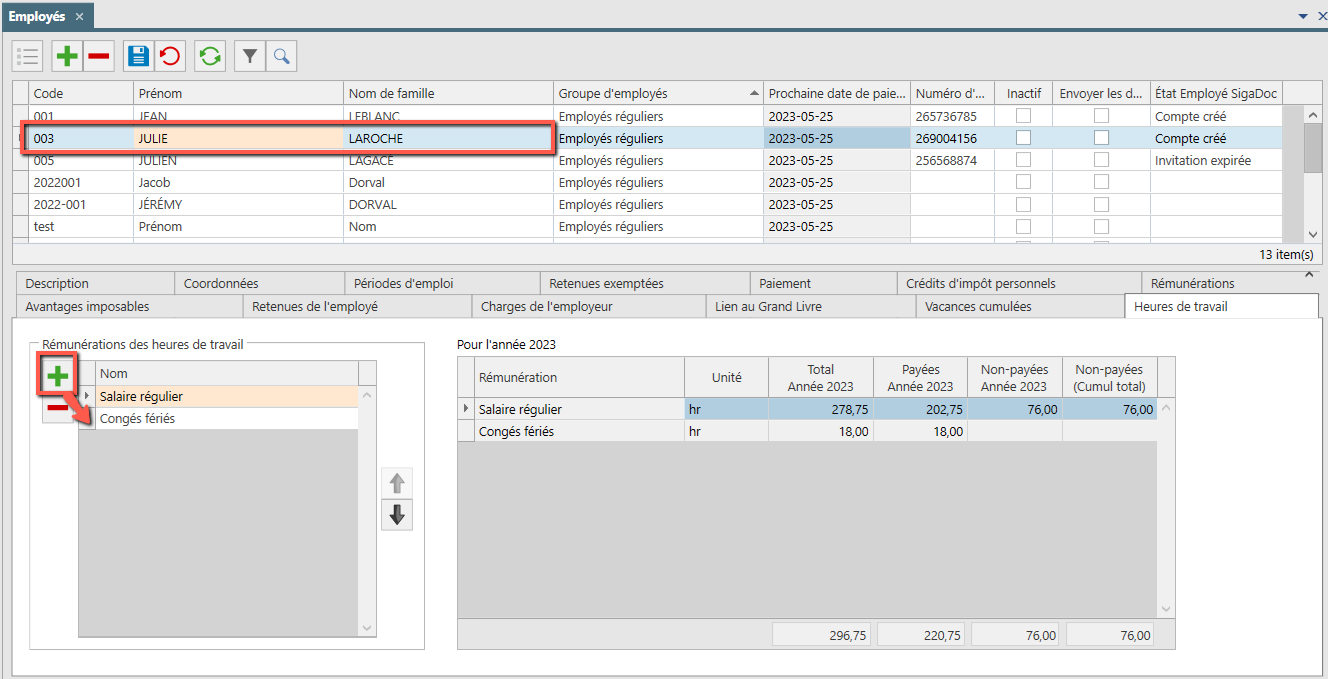Sort by the Prénom column header

[x=239, y=93]
